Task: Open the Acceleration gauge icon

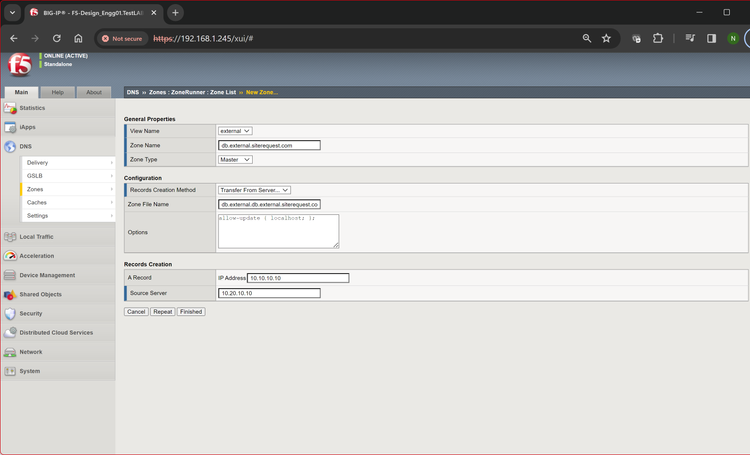Action: [10, 256]
